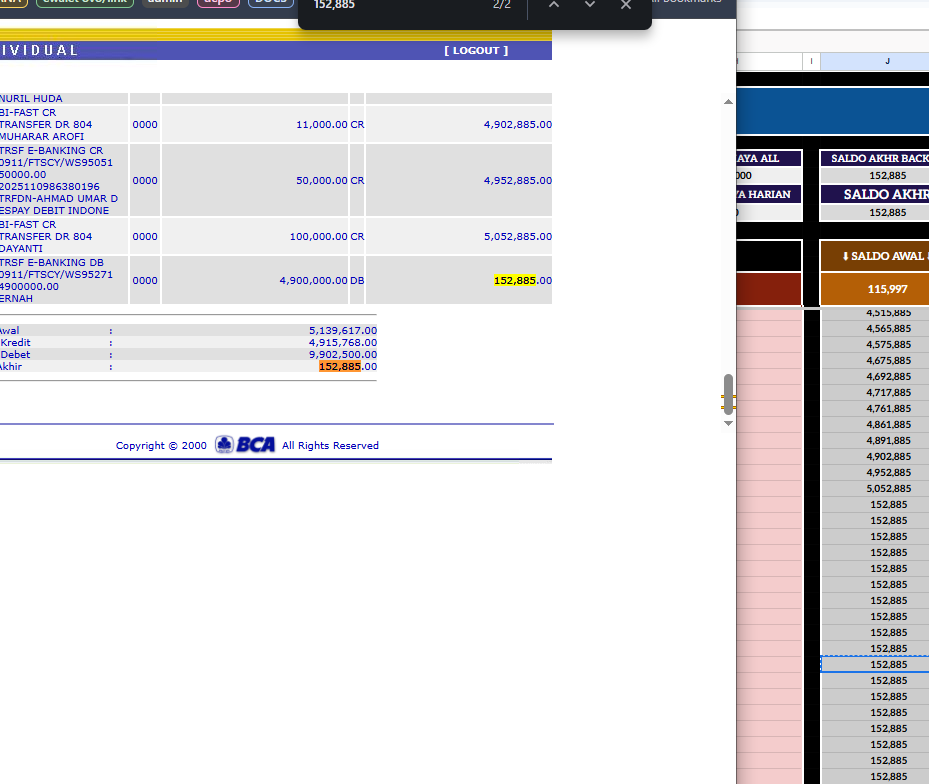Viewport: 929px width, 784px height.
Task: Click the scroll-down arrow of the bank page scrollbar
Action: coord(728,423)
